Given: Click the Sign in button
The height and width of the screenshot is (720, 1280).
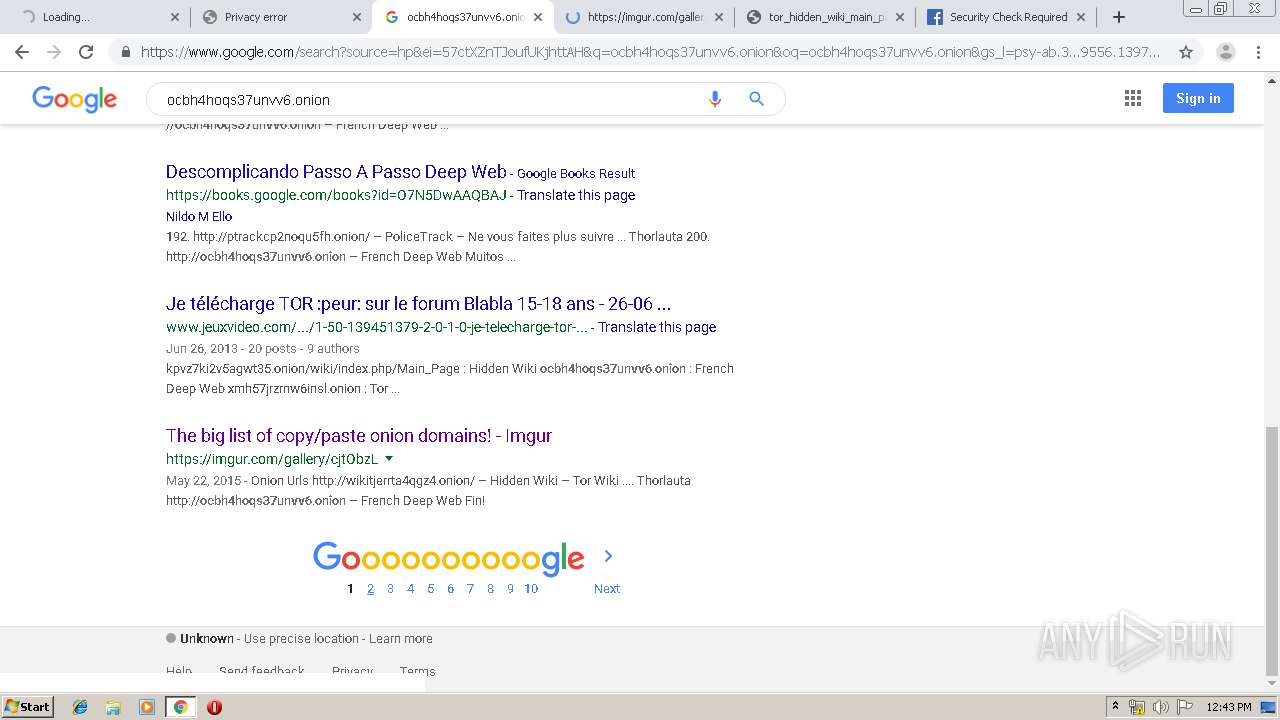Looking at the screenshot, I should point(1198,98).
